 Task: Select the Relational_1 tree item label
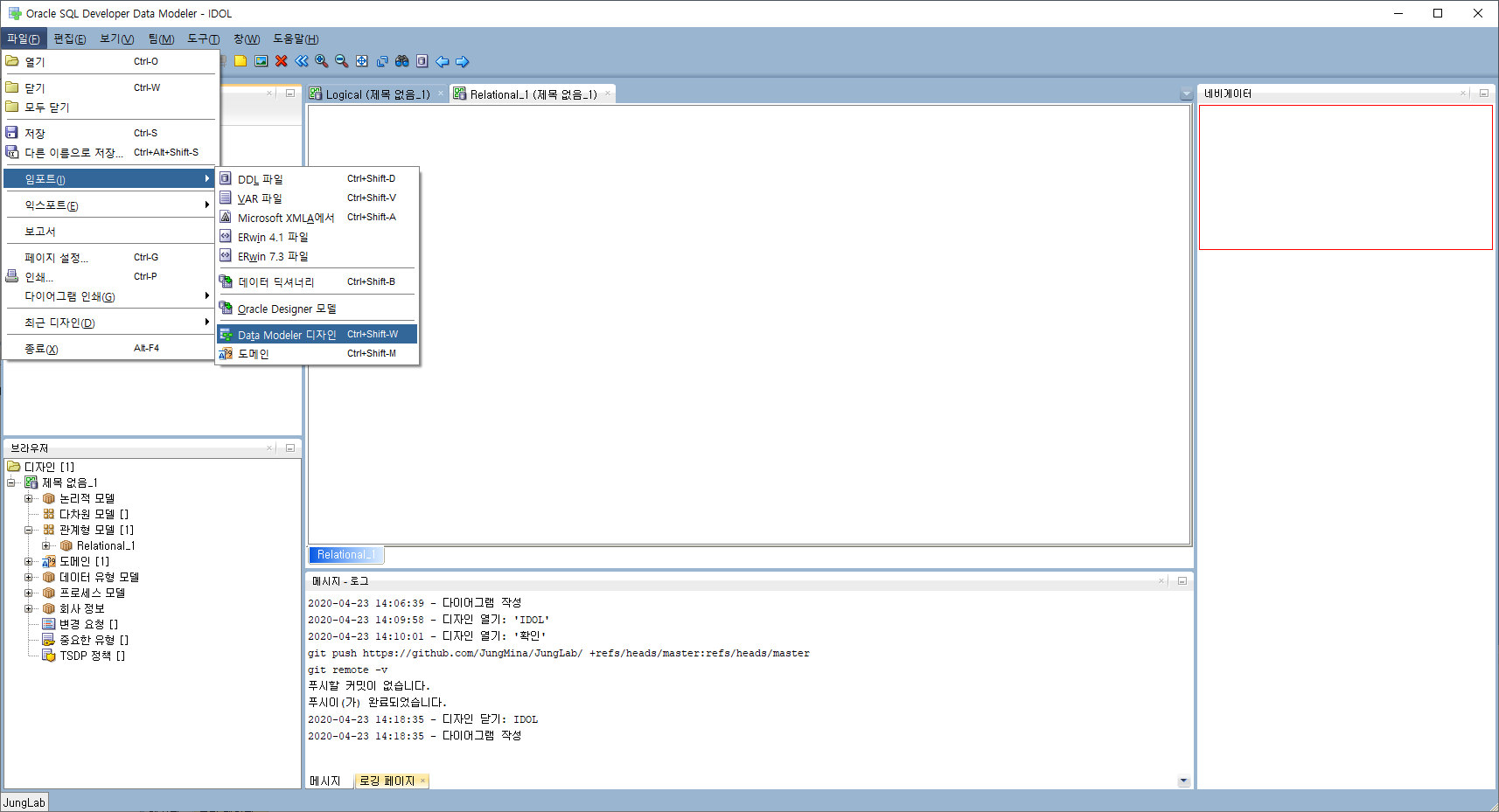click(106, 545)
